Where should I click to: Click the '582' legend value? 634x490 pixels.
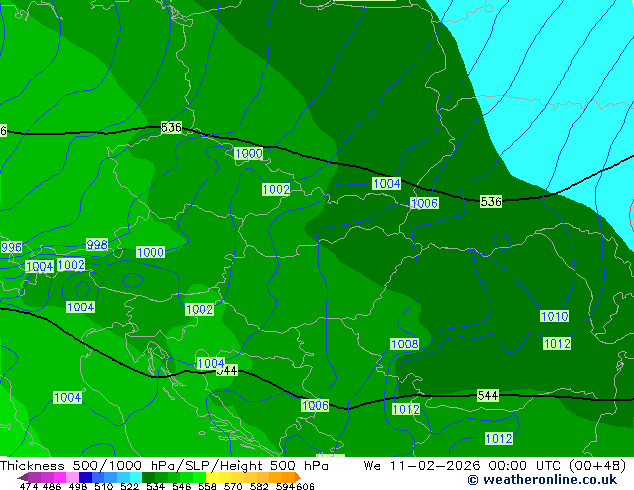(259, 486)
